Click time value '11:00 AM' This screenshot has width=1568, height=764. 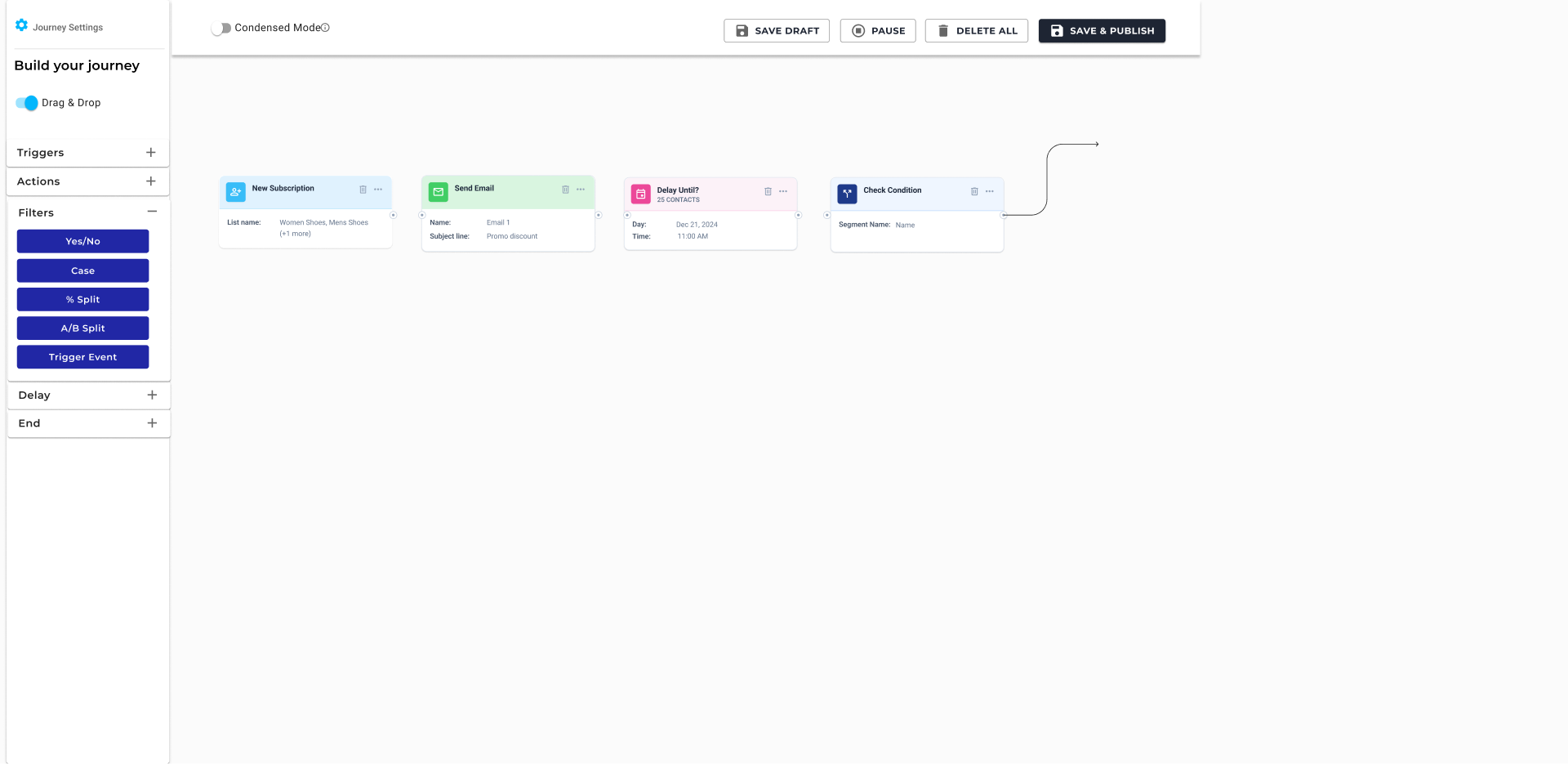click(693, 236)
